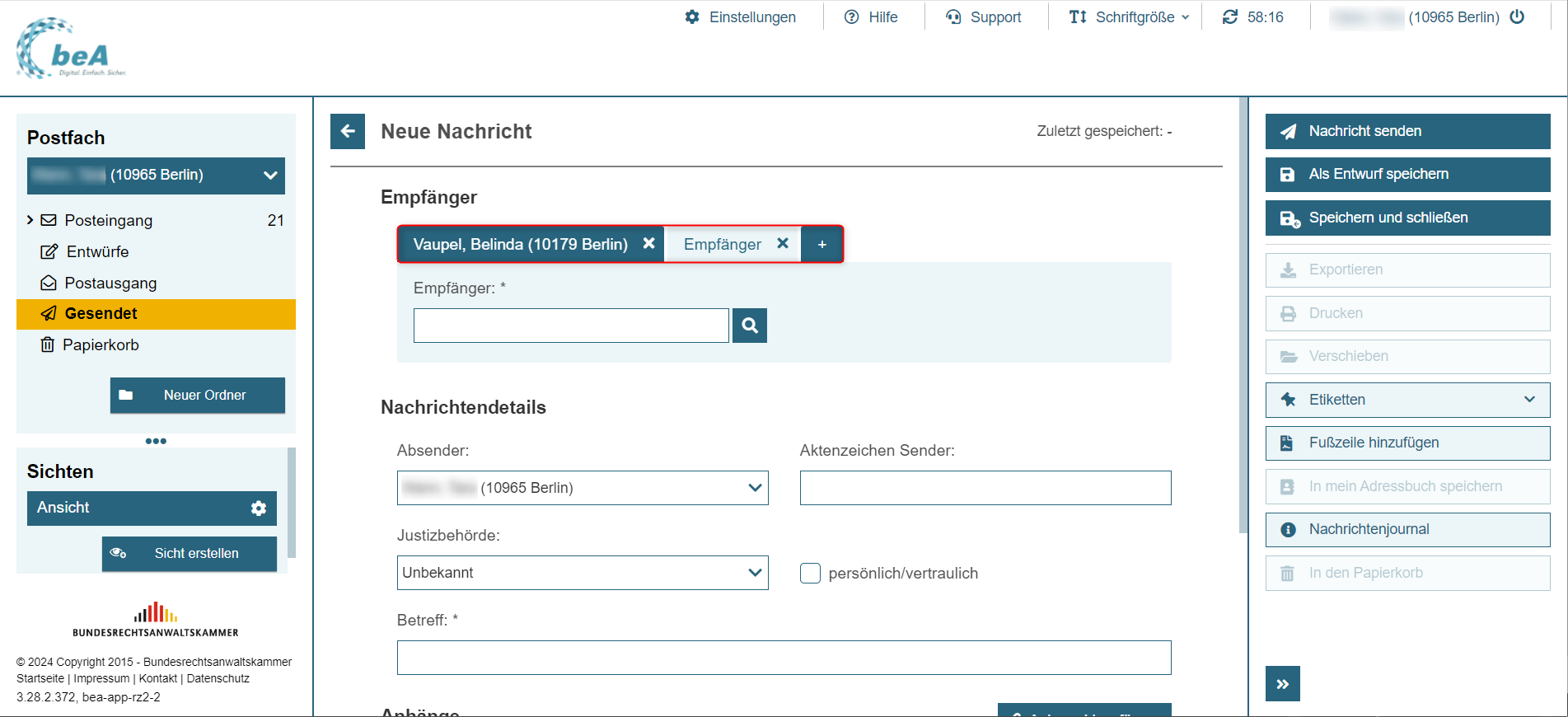Open Nachrichtenjournal info
The image size is (1568, 717).
point(1407,530)
